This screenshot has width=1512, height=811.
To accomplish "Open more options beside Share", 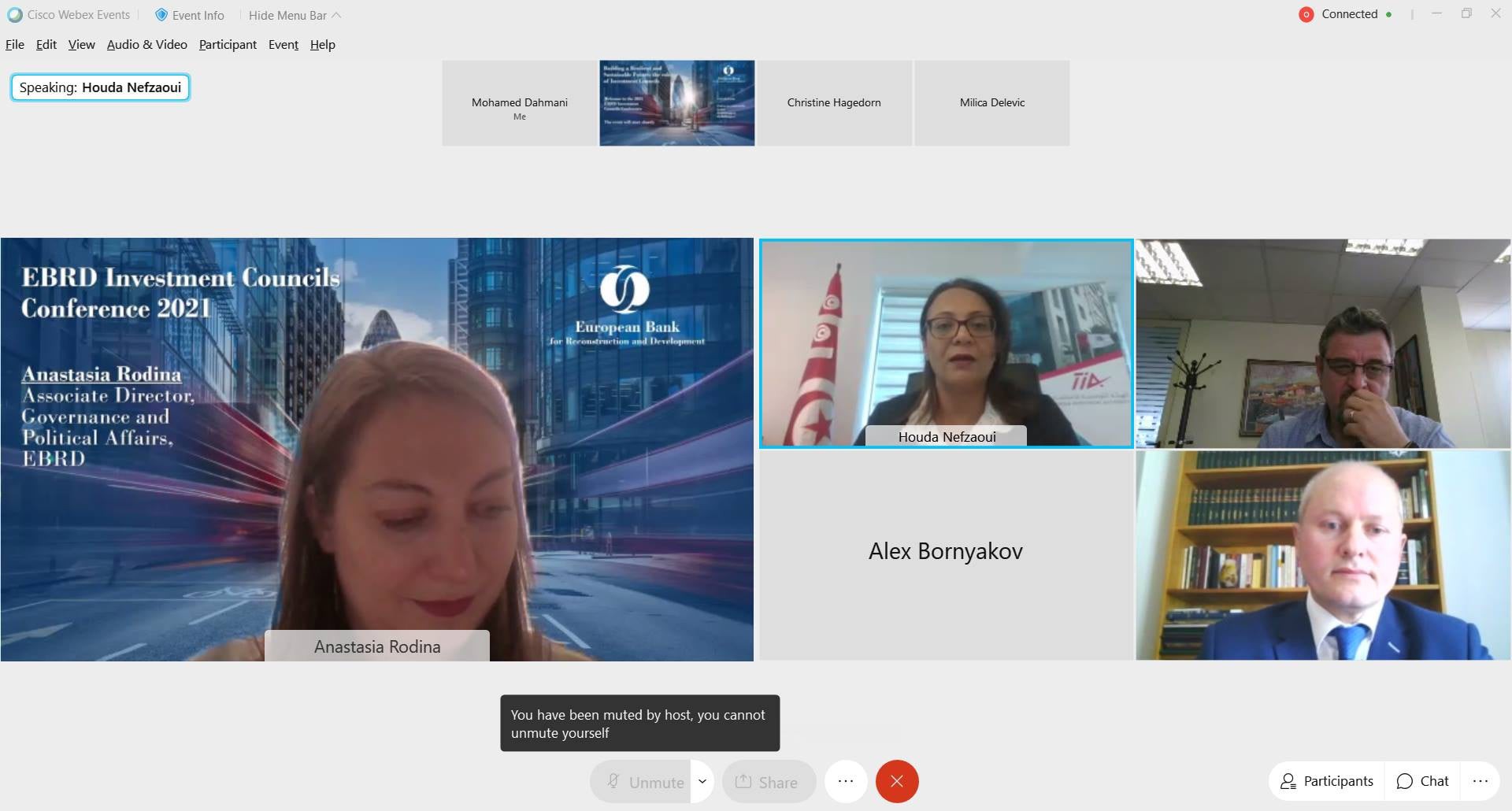I will (846, 781).
